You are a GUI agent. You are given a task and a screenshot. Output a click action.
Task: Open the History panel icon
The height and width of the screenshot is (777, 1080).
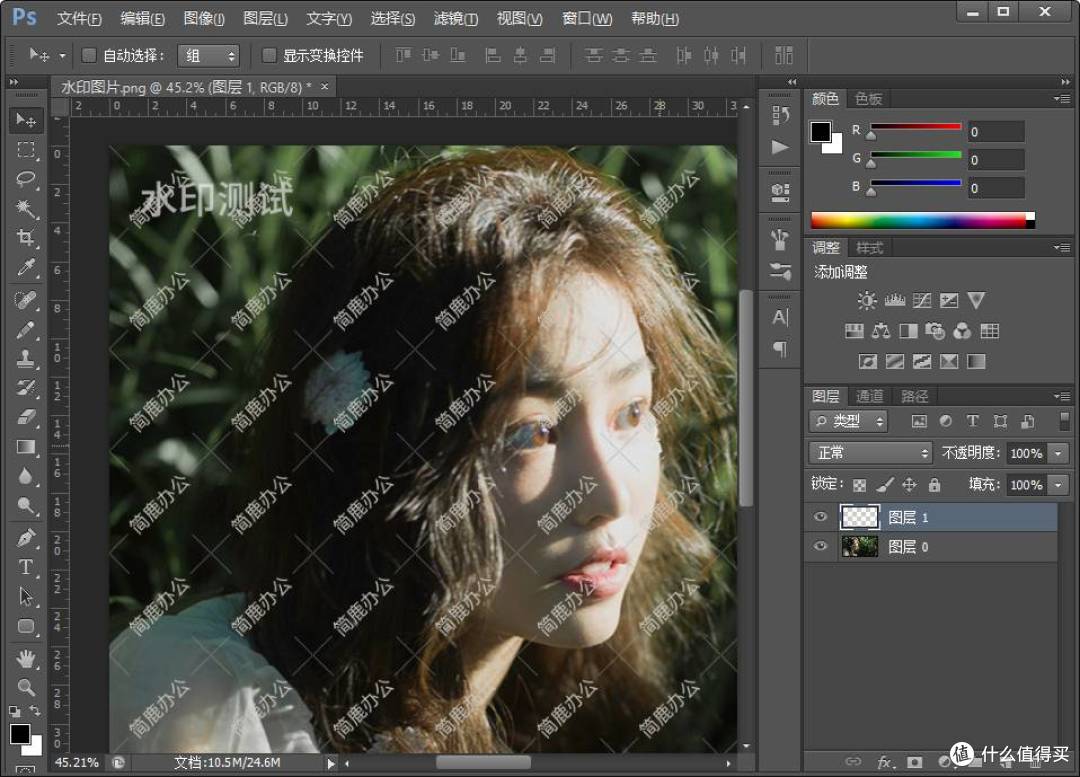click(780, 114)
